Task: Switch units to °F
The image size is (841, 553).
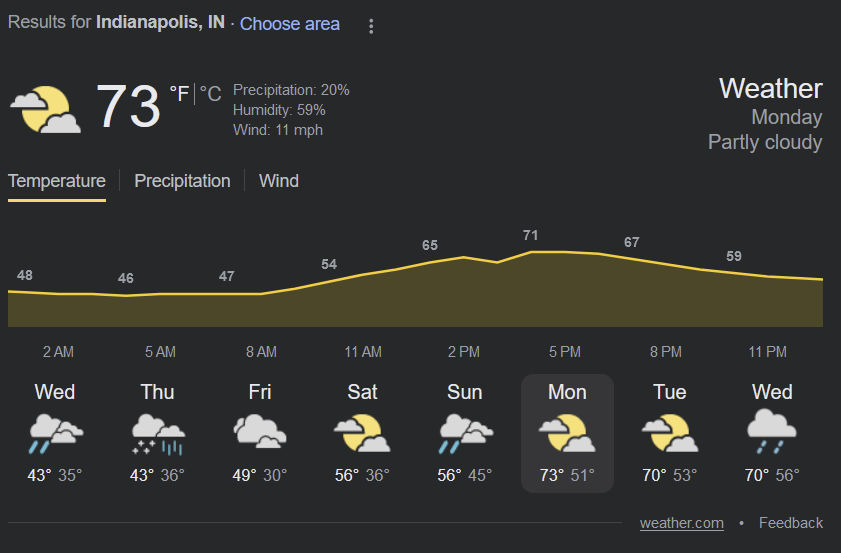Action: [179, 94]
